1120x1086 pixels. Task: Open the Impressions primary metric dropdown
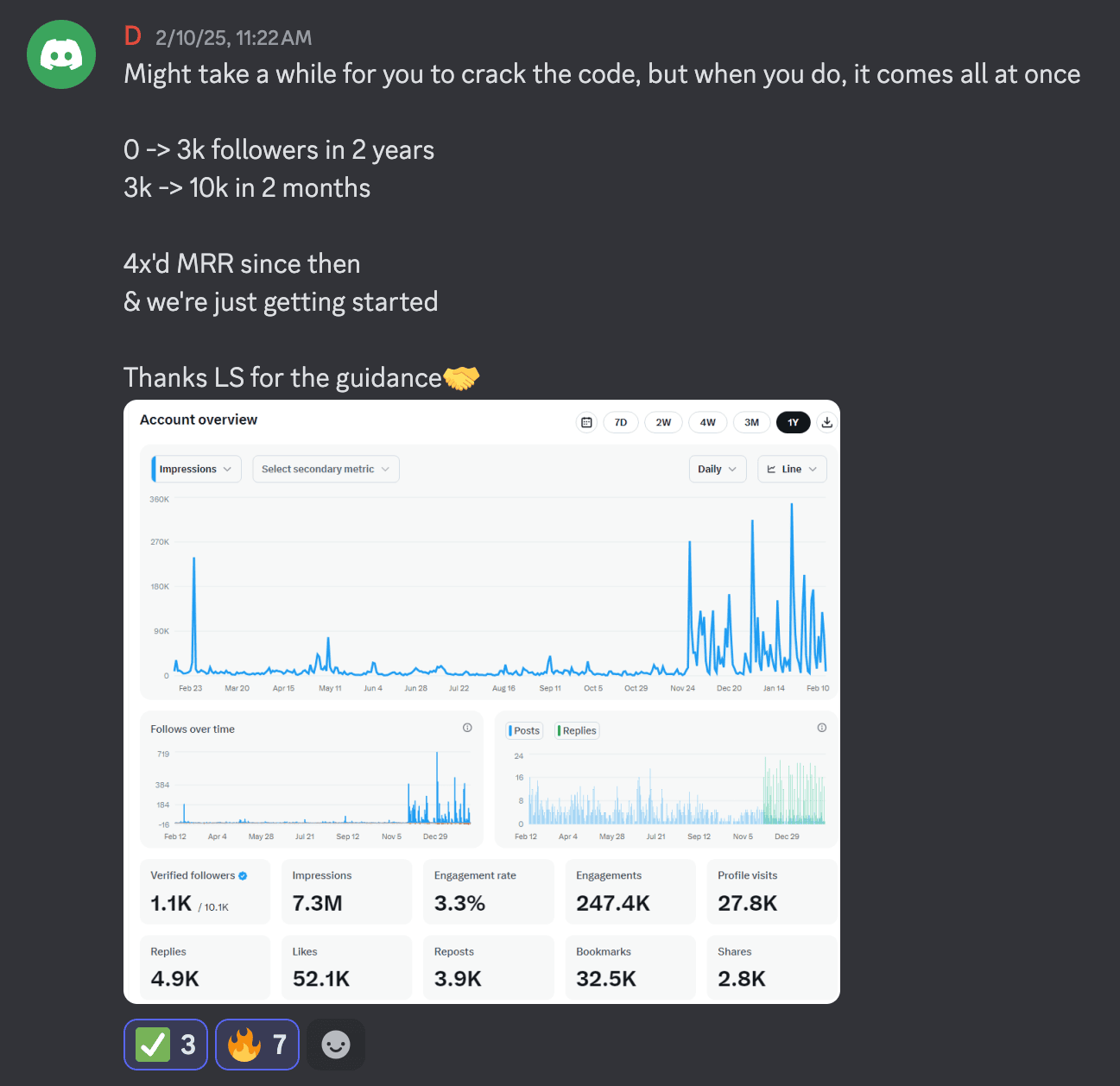click(x=196, y=469)
